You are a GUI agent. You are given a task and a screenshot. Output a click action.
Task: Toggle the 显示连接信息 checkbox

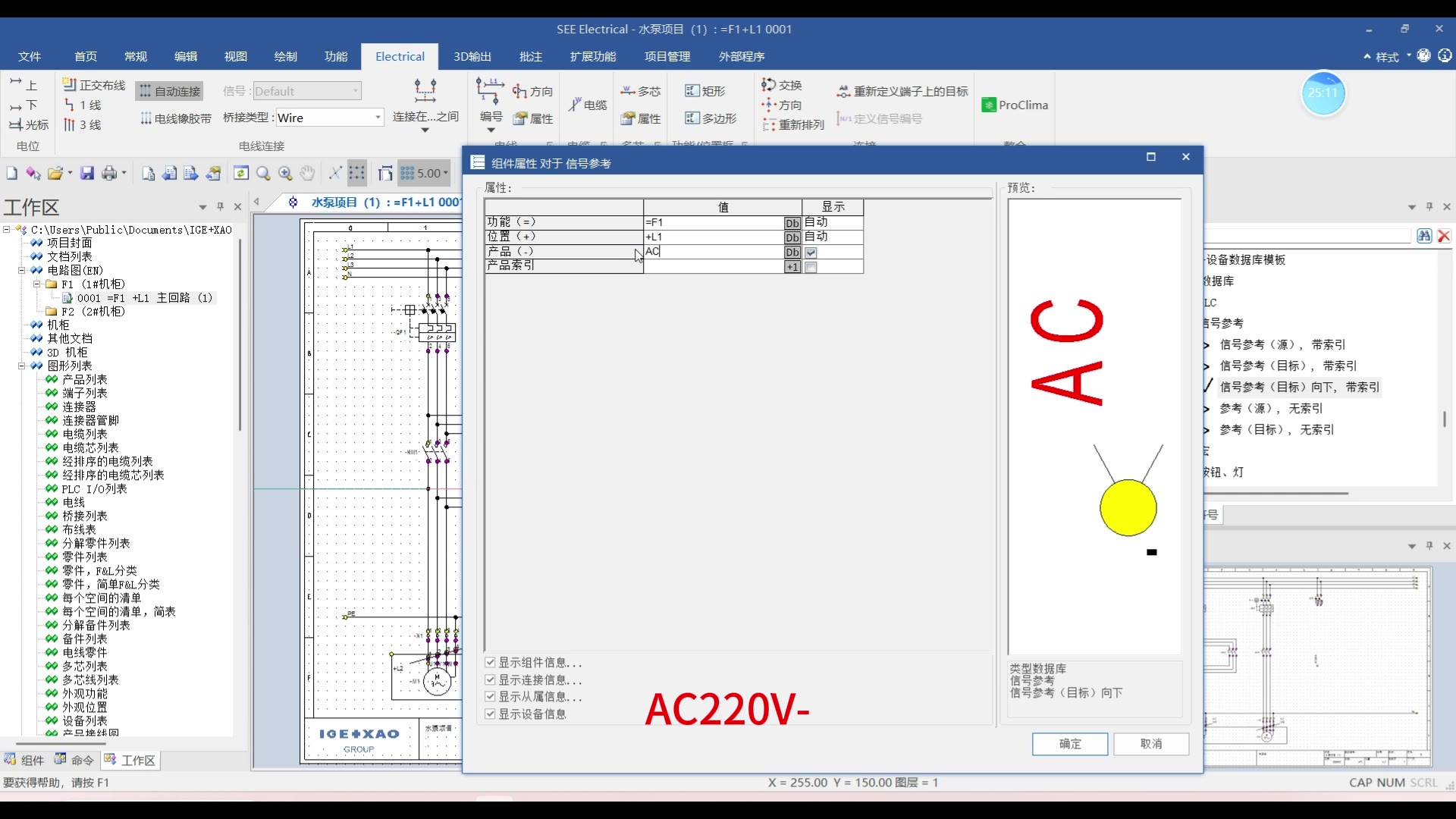point(490,680)
